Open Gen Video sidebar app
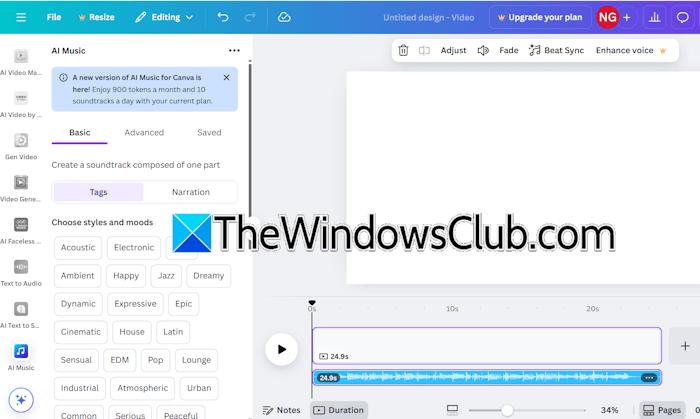 click(x=21, y=146)
